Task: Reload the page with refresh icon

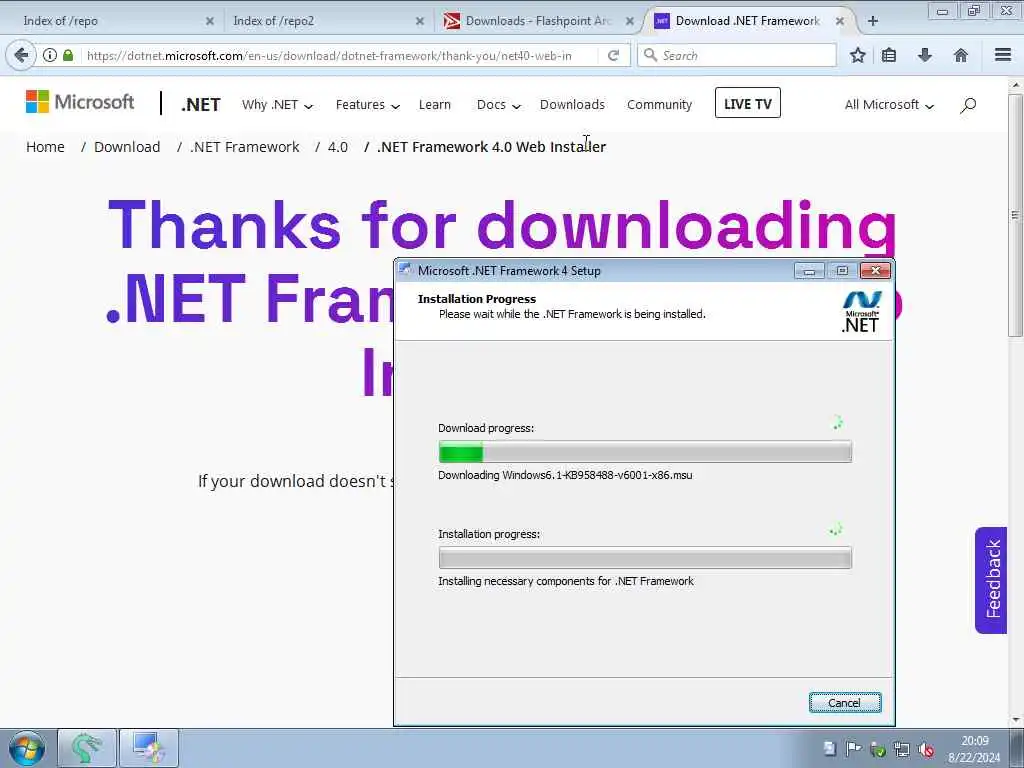Action: (x=613, y=56)
